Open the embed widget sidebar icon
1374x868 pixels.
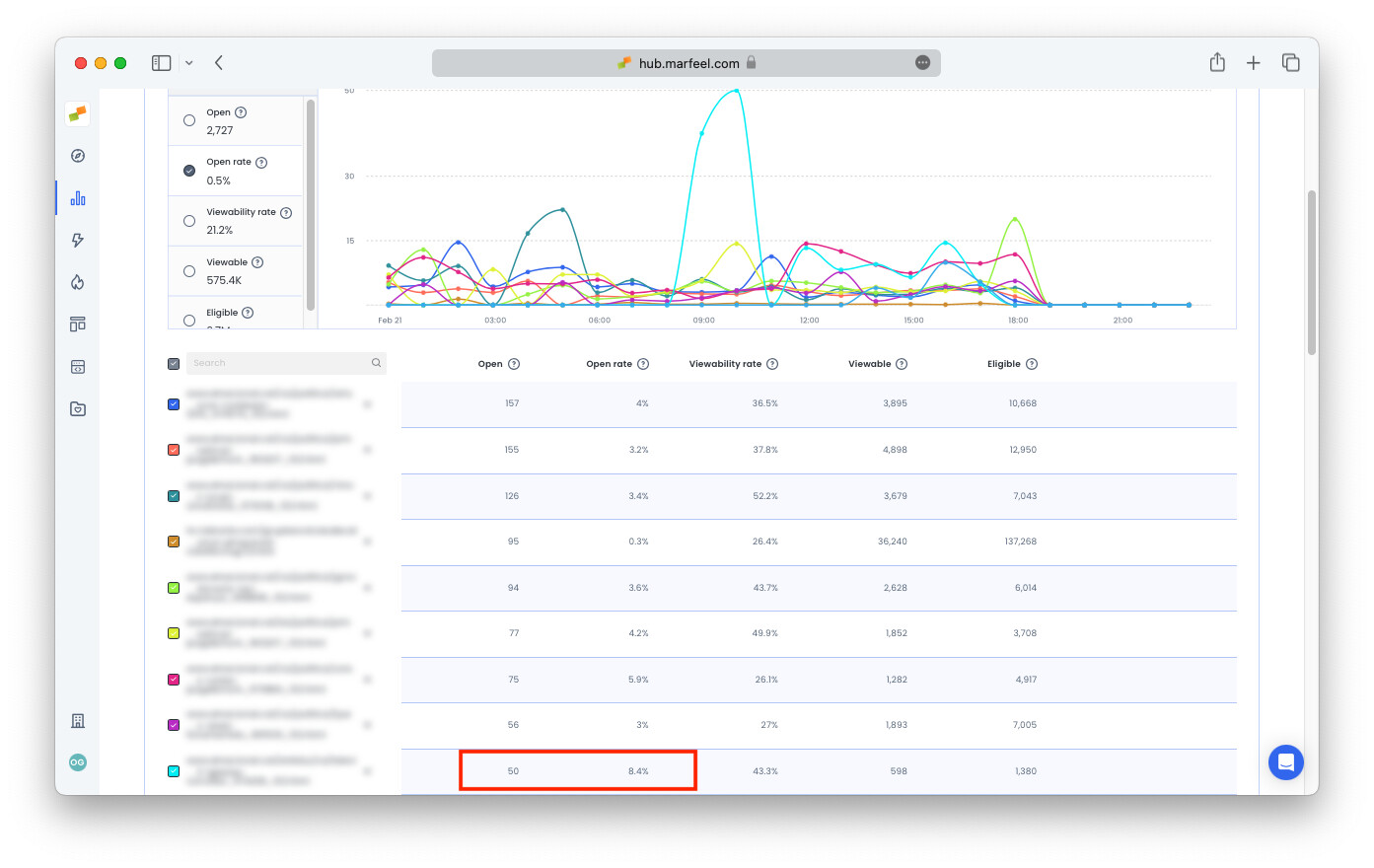(x=77, y=366)
